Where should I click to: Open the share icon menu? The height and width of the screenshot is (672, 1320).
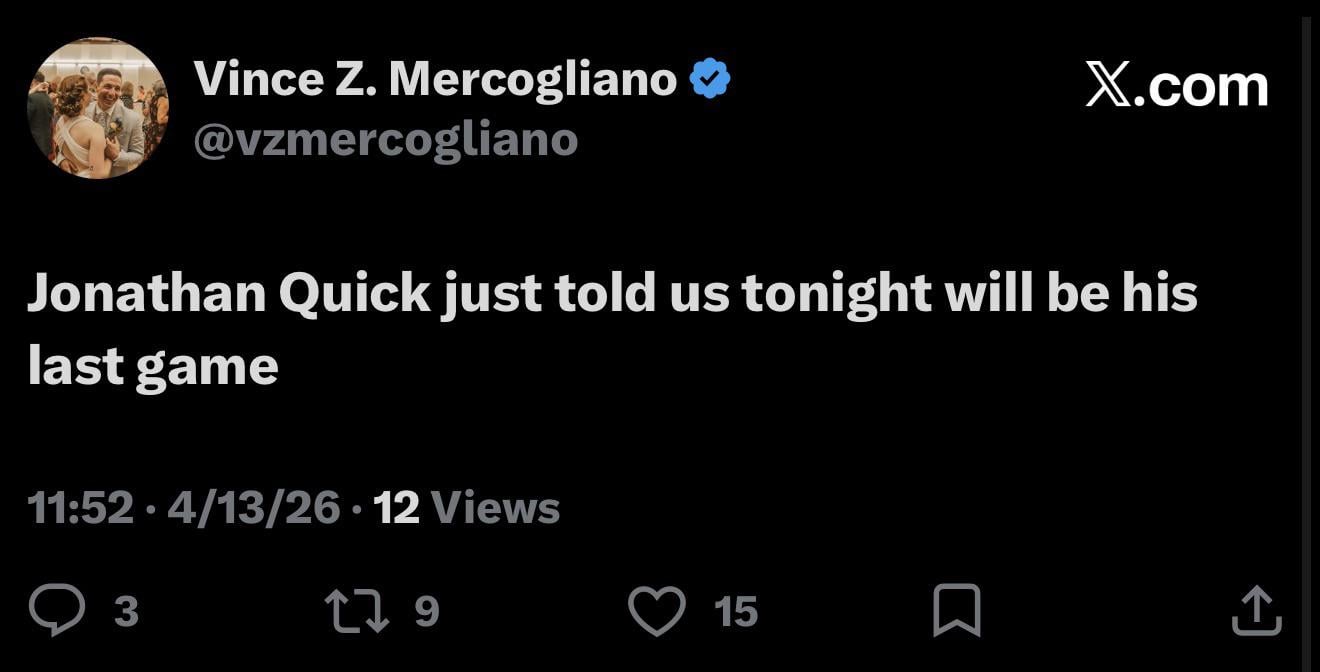(1256, 610)
